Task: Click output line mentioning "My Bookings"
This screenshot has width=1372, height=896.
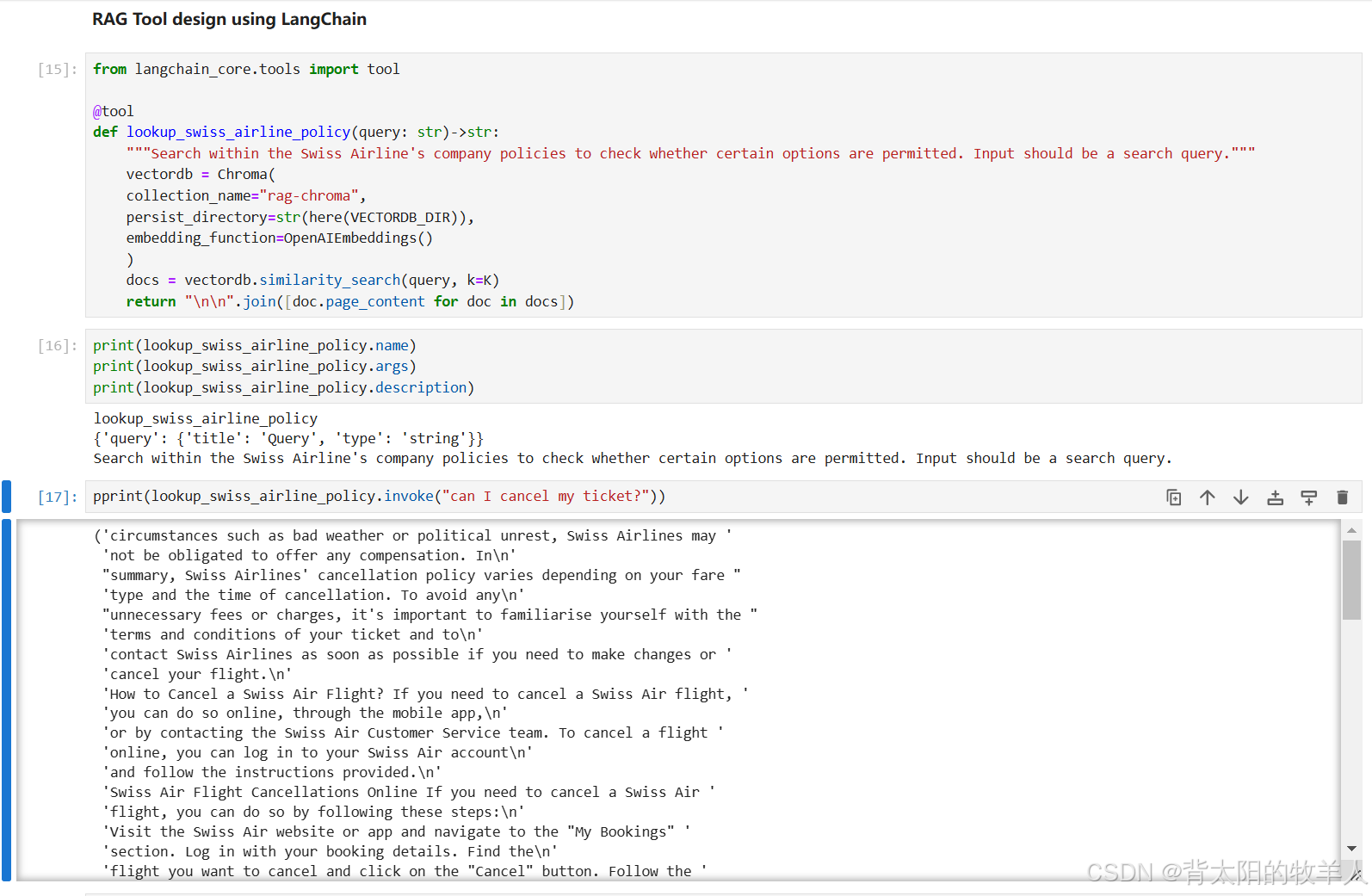Action: coord(397,831)
